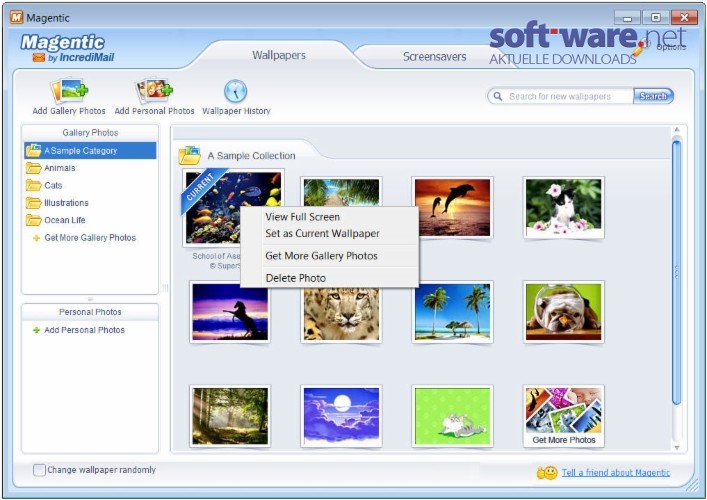Click the scrollbar down arrow

click(x=676, y=447)
